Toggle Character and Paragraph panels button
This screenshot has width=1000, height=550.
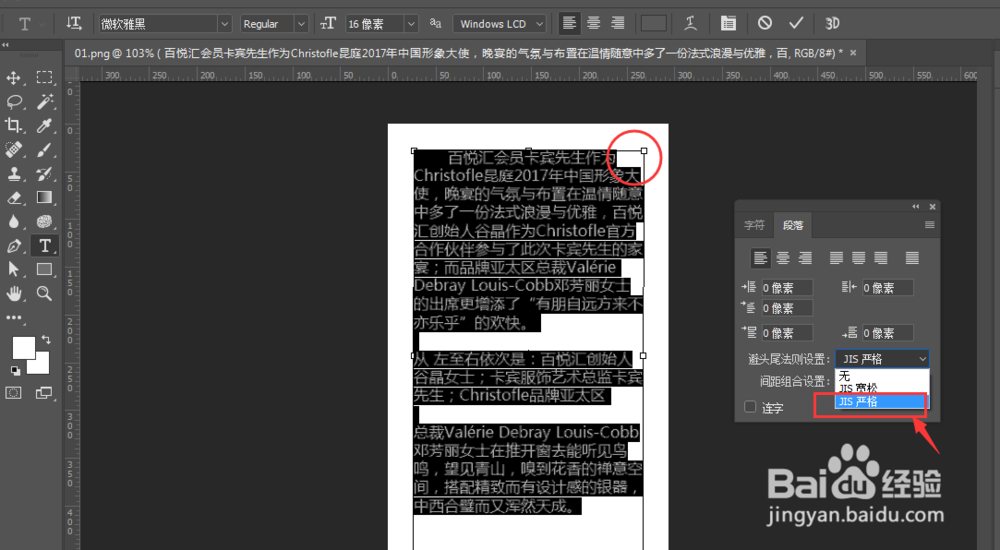click(728, 24)
